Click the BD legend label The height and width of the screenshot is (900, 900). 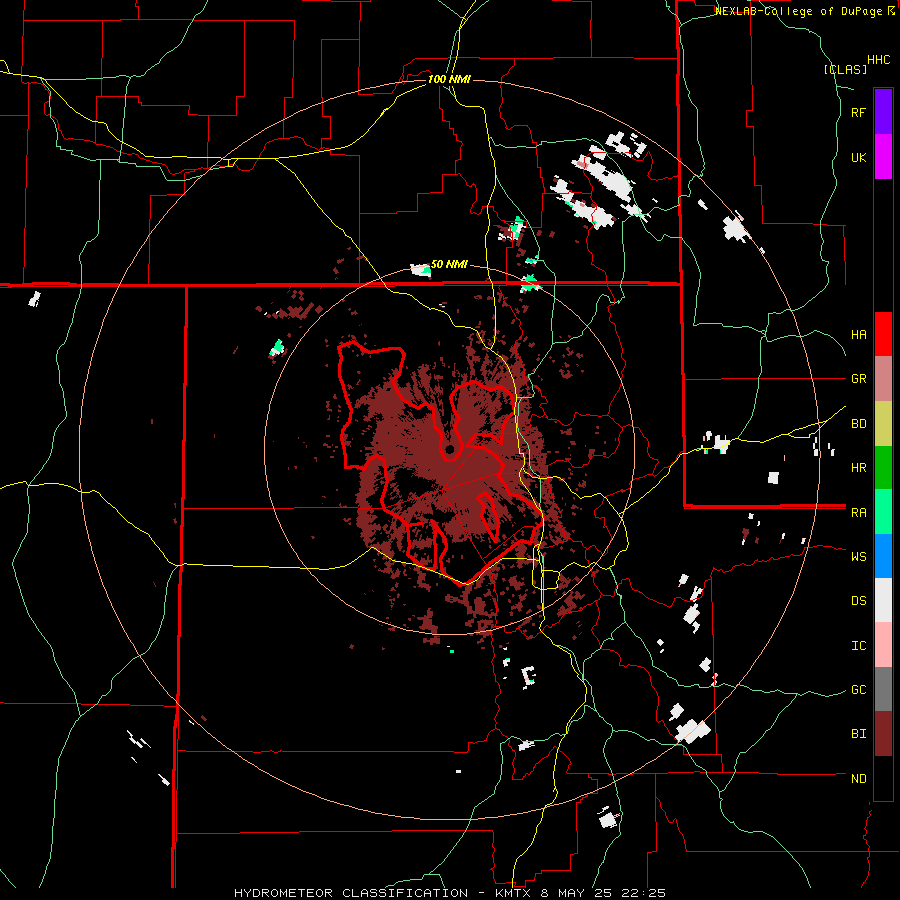858,424
